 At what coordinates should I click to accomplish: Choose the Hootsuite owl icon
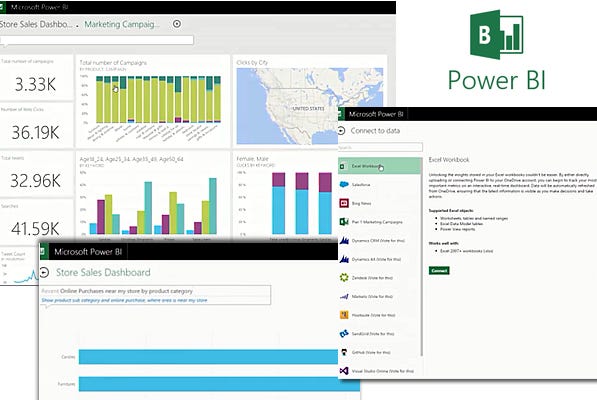coord(344,315)
